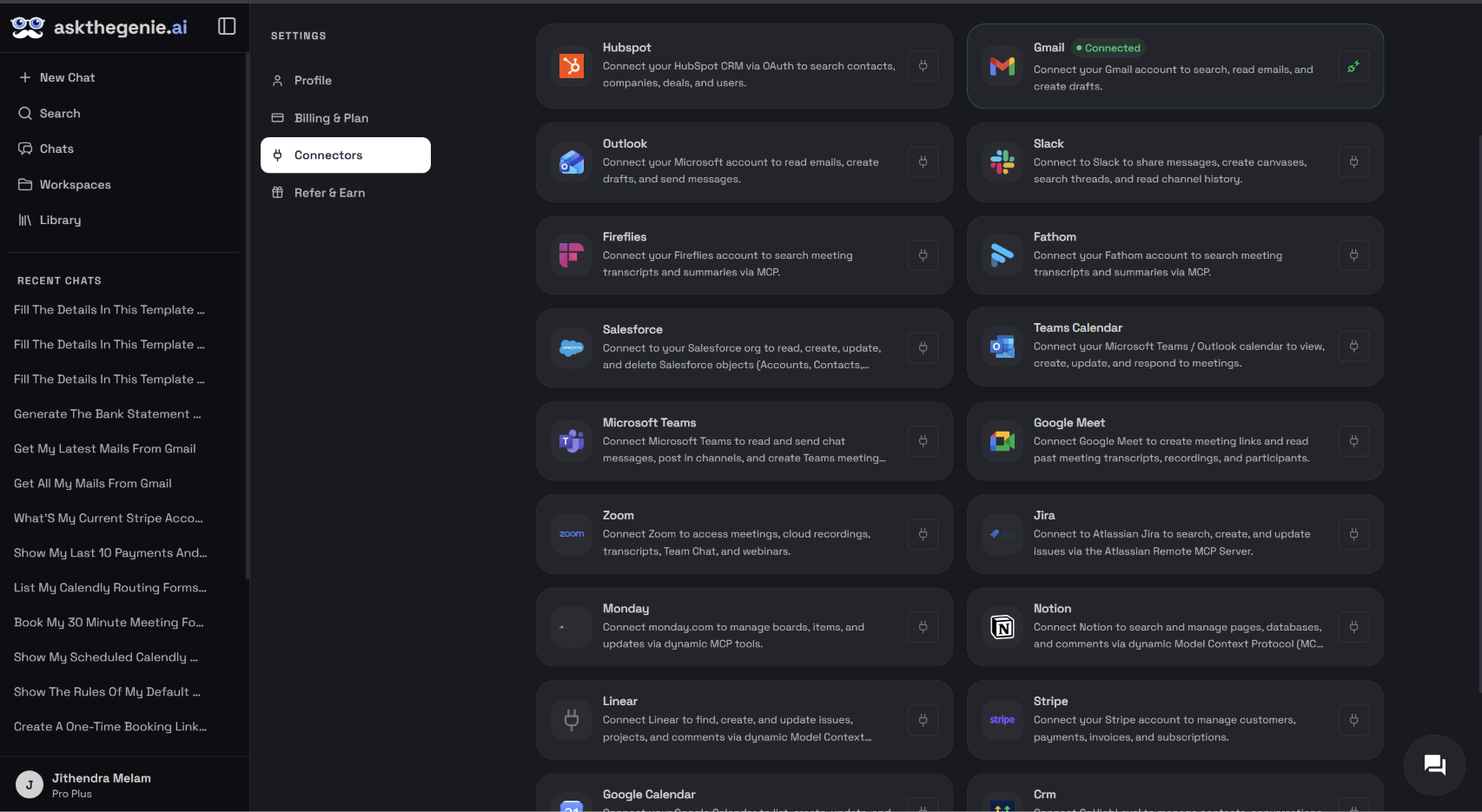Click the Hubspot logo icon
1482x812 pixels.
(572, 66)
